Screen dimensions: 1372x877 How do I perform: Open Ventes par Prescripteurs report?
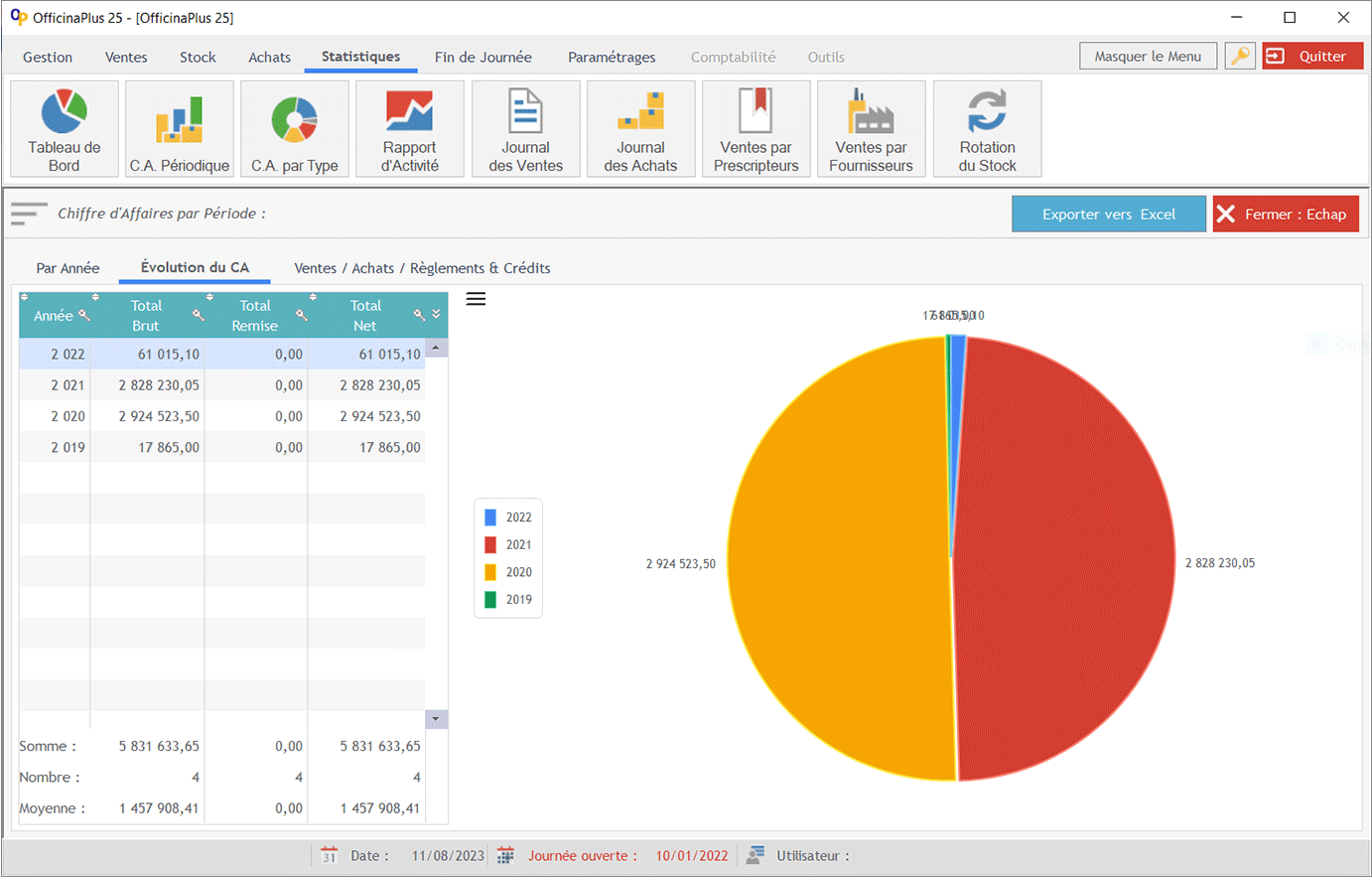tap(755, 129)
